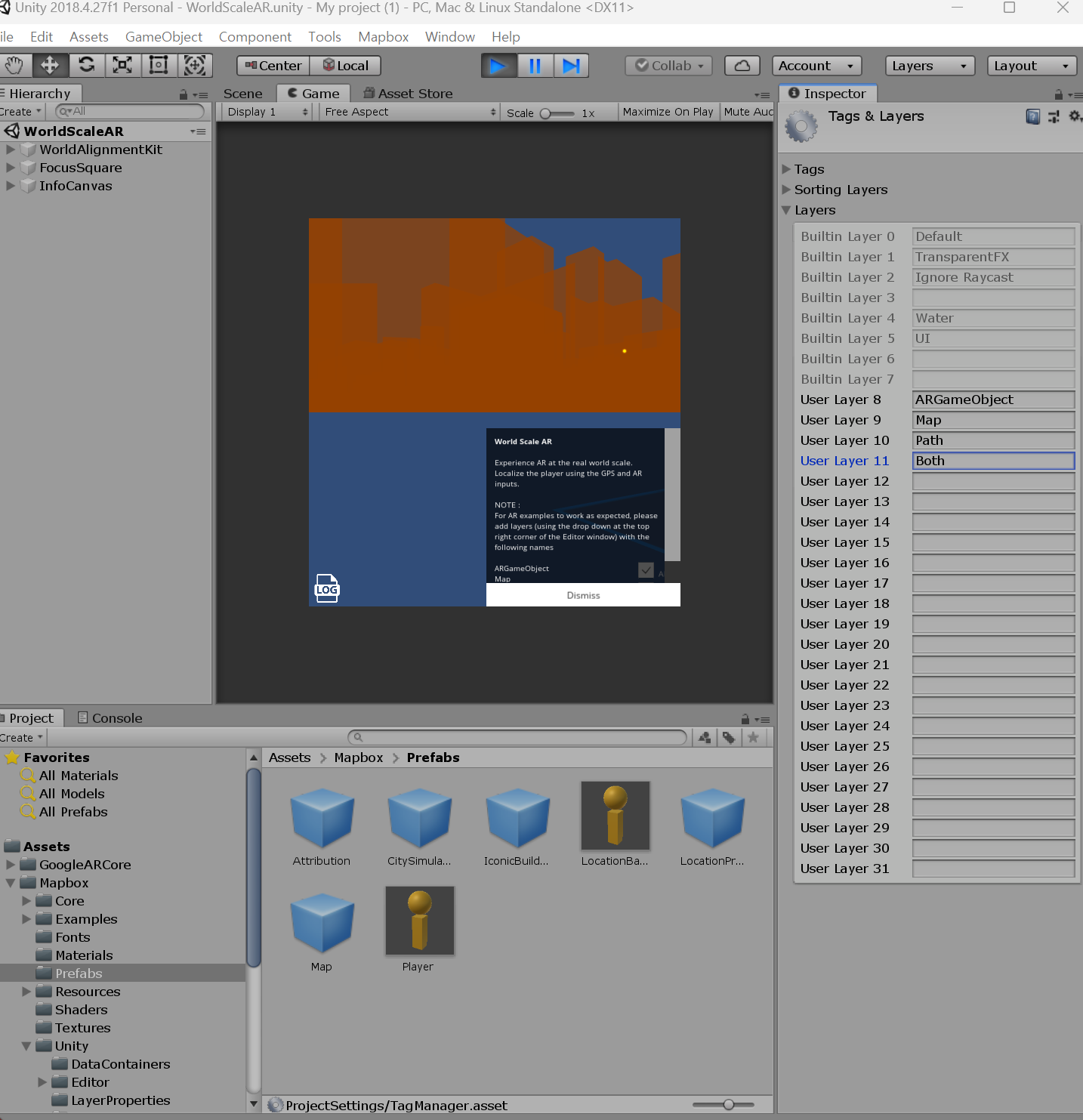Switch to the Scene tab
This screenshot has height=1120, width=1083.
tap(243, 94)
